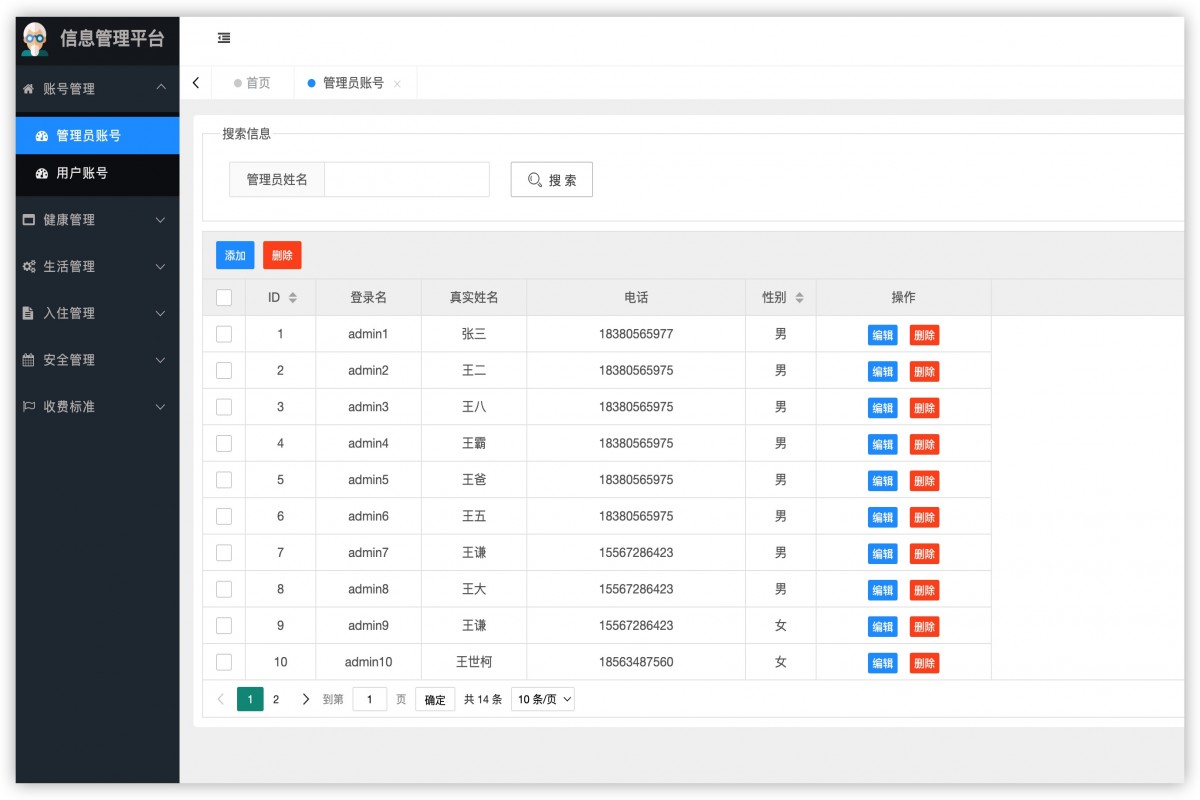This screenshot has width=1200, height=800.
Task: Check the checkbox for row admin10
Action: [x=223, y=662]
